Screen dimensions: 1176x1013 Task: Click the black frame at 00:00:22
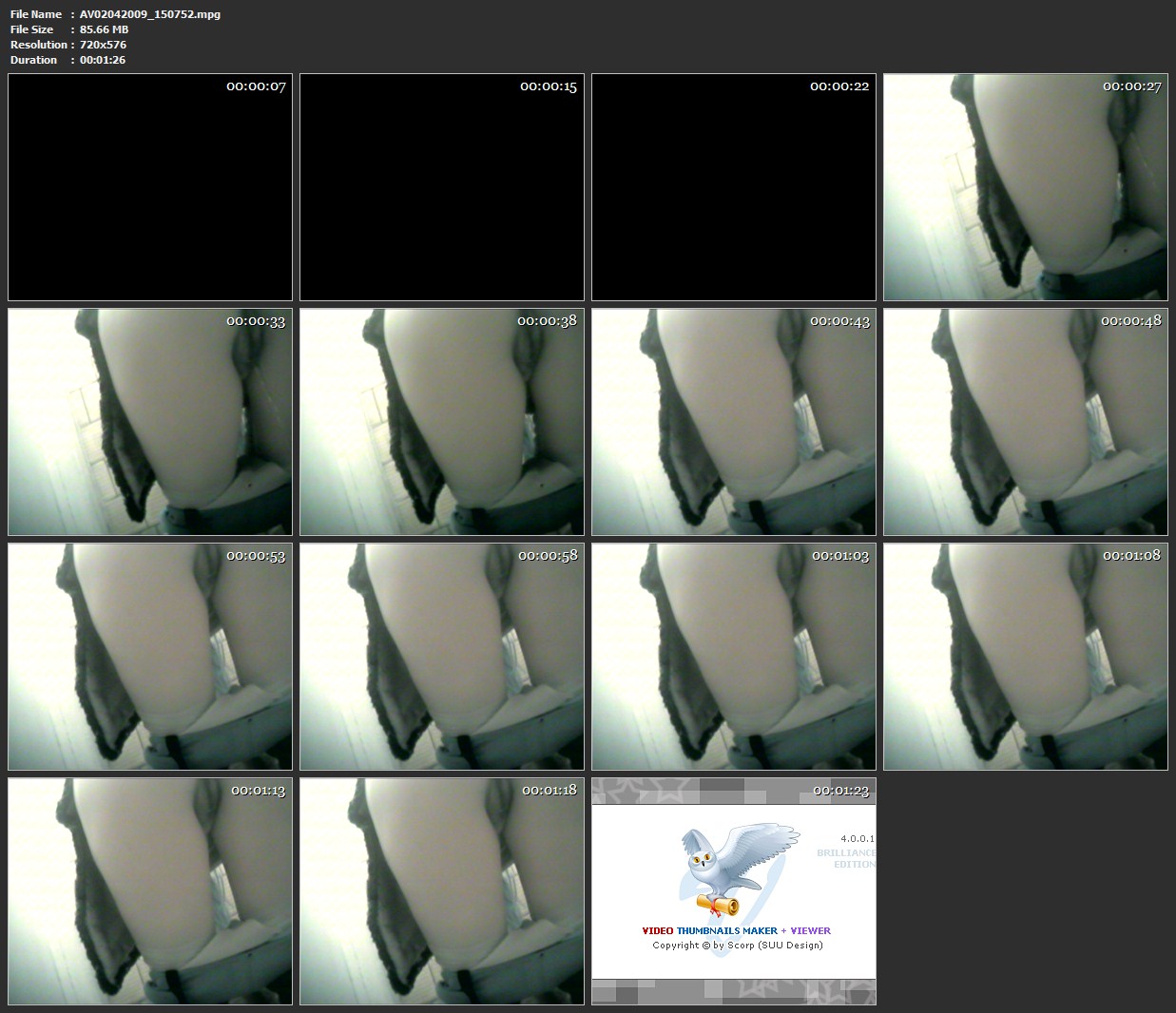[x=734, y=187]
